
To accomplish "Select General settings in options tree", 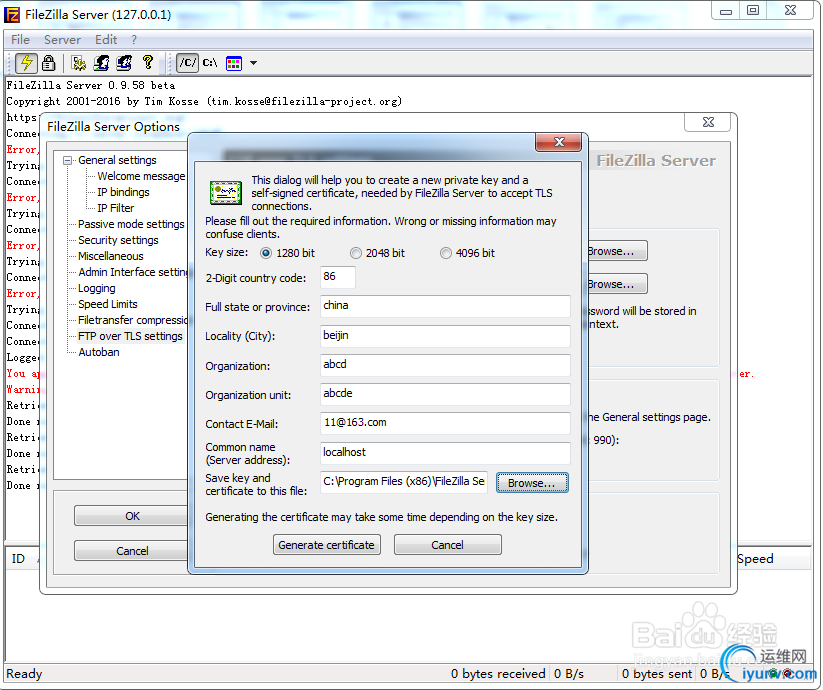I will click(117, 160).
